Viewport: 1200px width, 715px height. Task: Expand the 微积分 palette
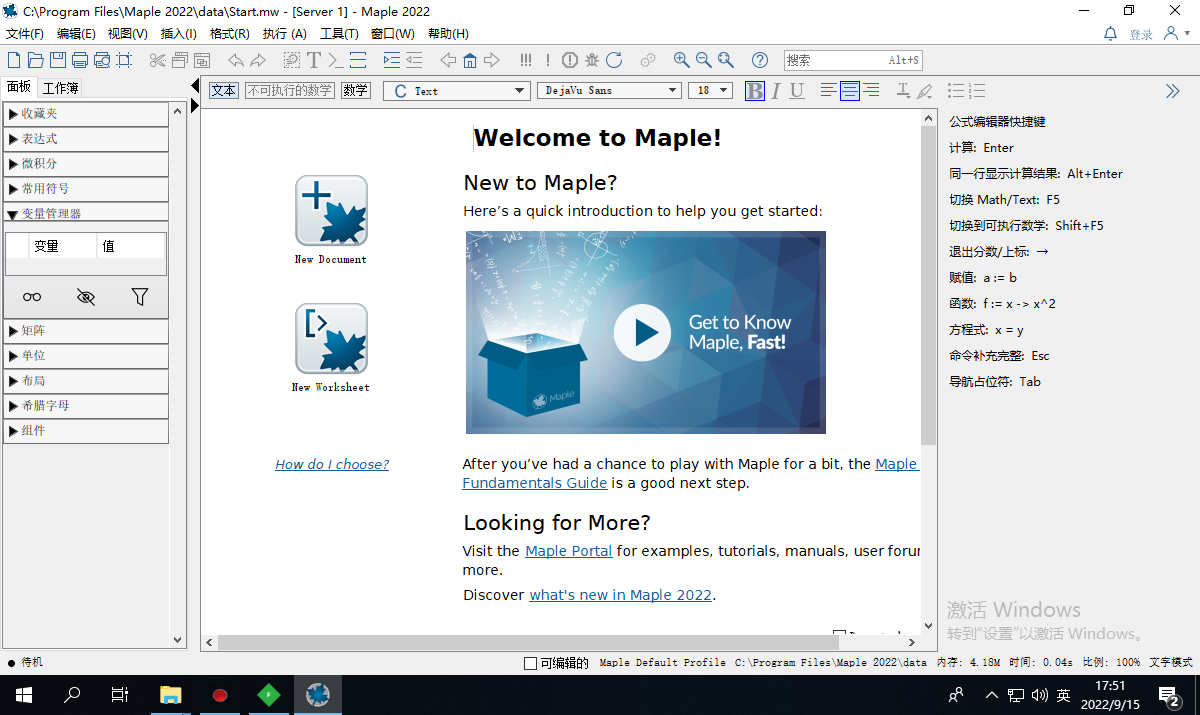click(86, 164)
